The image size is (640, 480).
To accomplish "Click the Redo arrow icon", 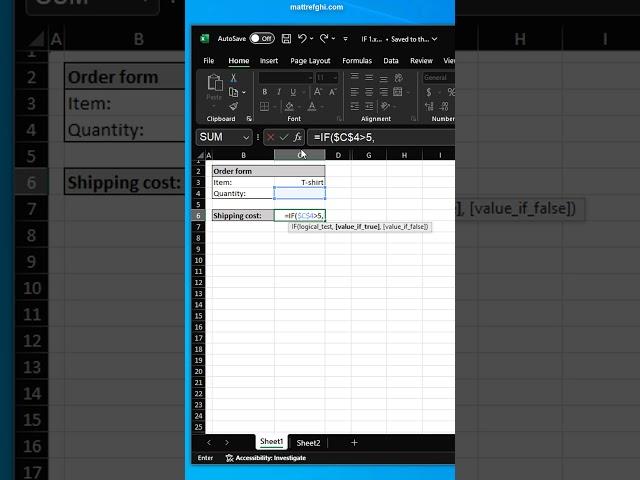I will pos(324,39).
